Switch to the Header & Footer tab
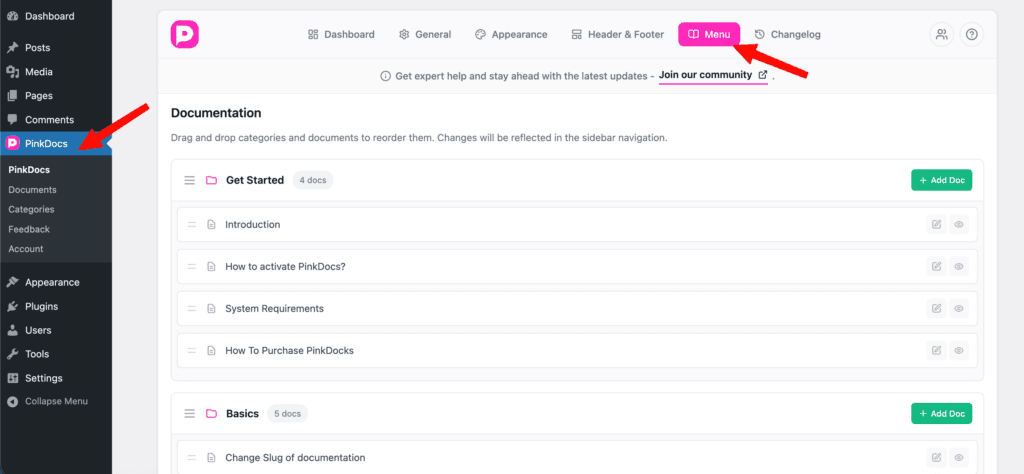Image resolution: width=1024 pixels, height=474 pixels. point(617,34)
